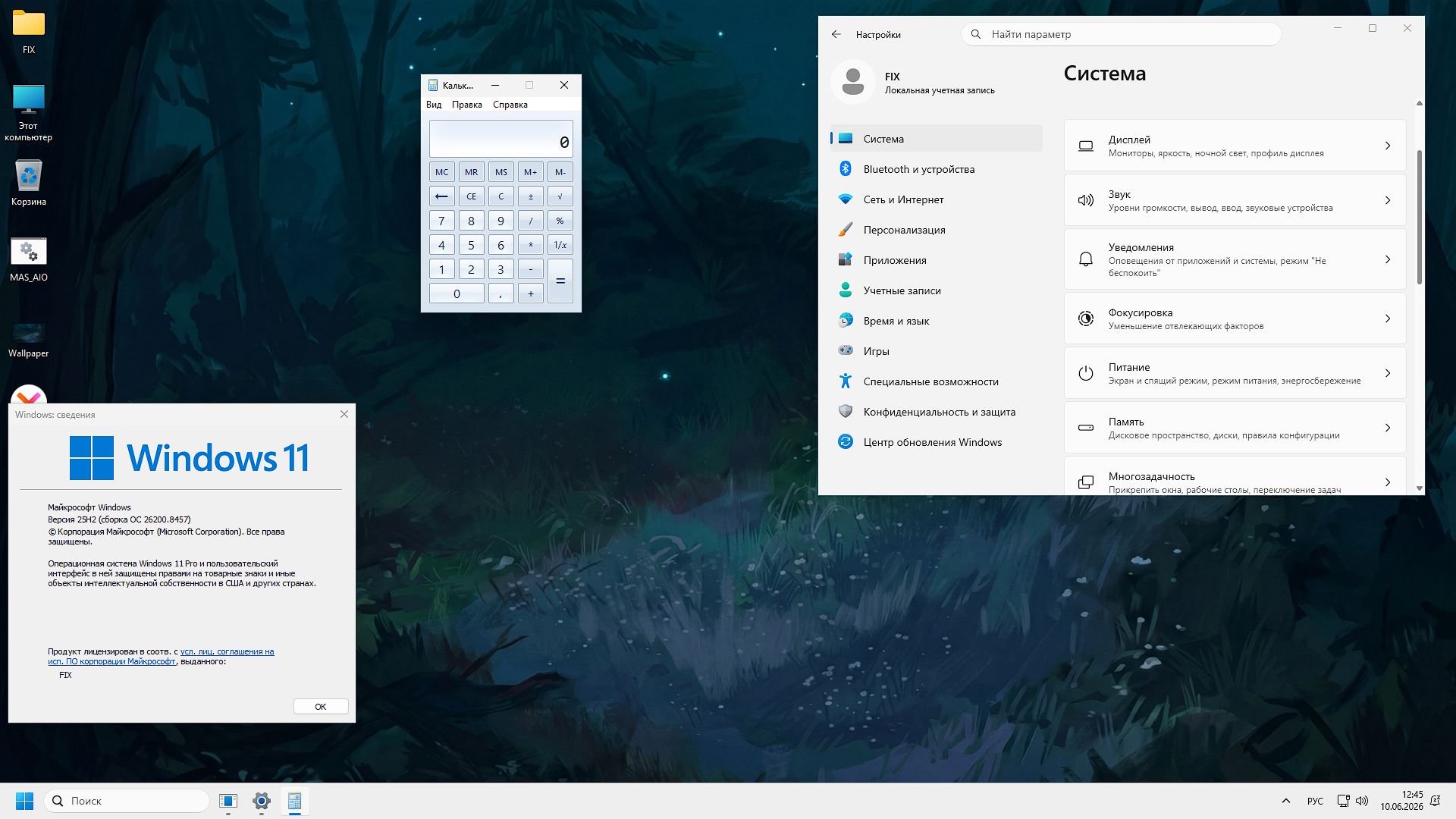The width and height of the screenshot is (1456, 819).
Task: Click OK in Windows сведения dialog
Action: [321, 707]
